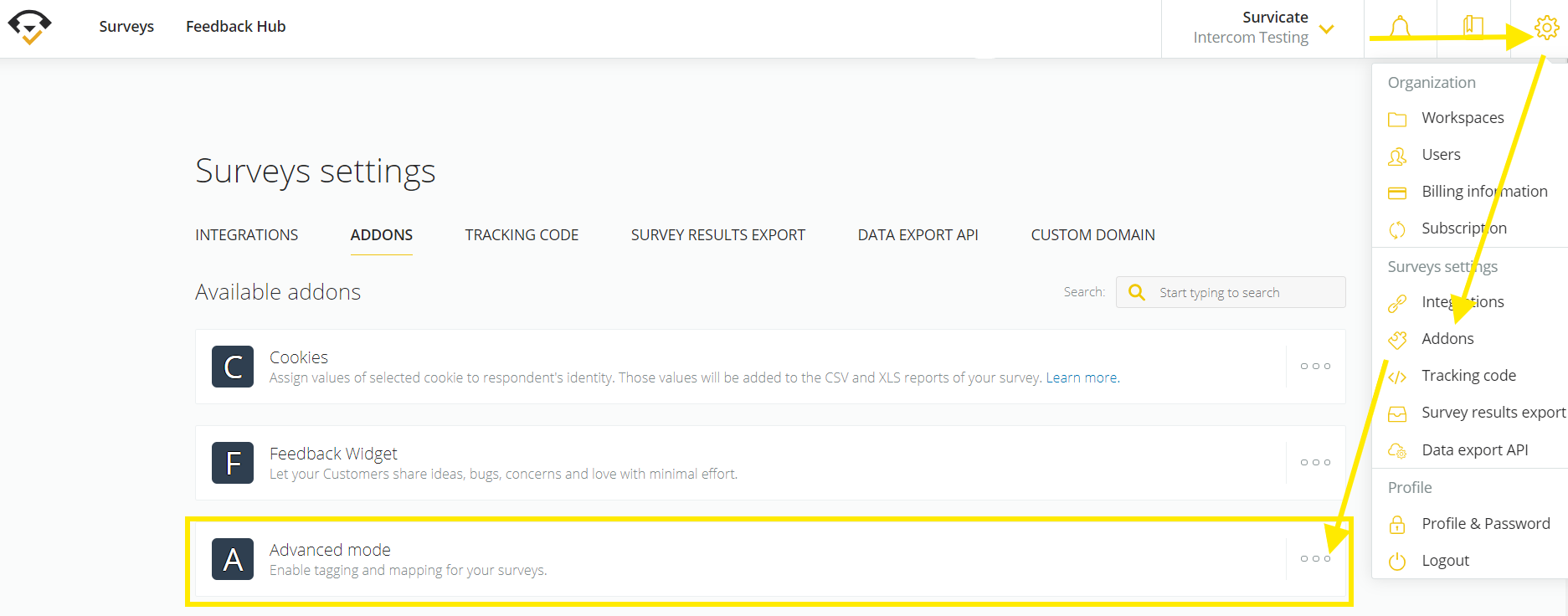Click the Workspaces folder icon
1568x616 pixels.
click(1397, 119)
